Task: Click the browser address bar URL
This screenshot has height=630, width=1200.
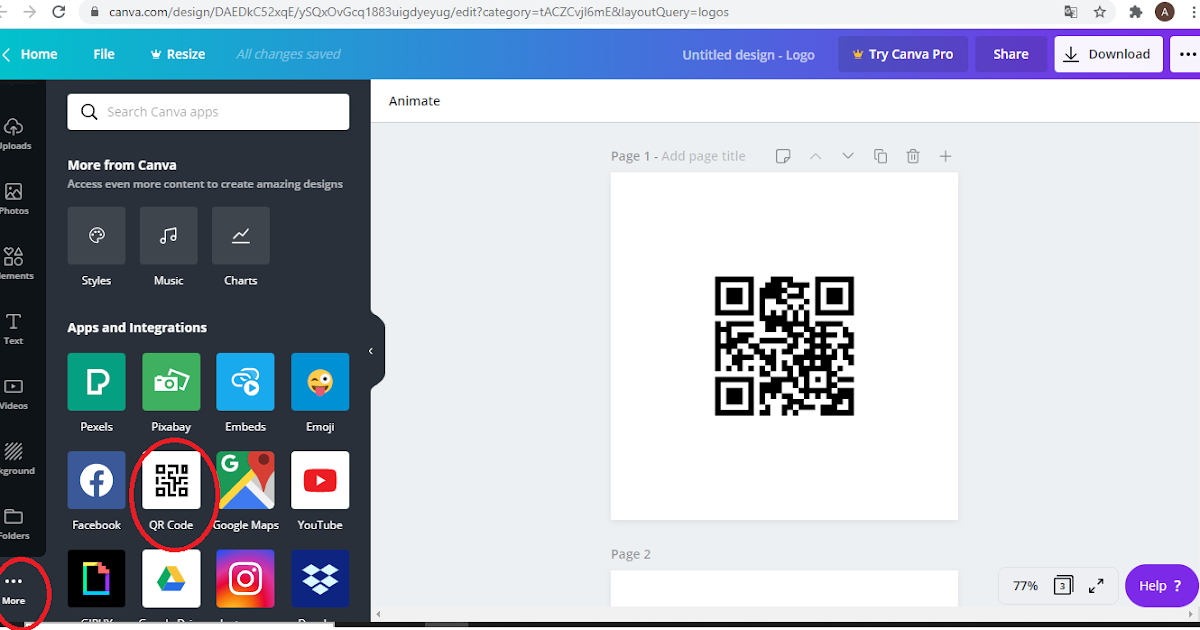Action: pos(417,12)
